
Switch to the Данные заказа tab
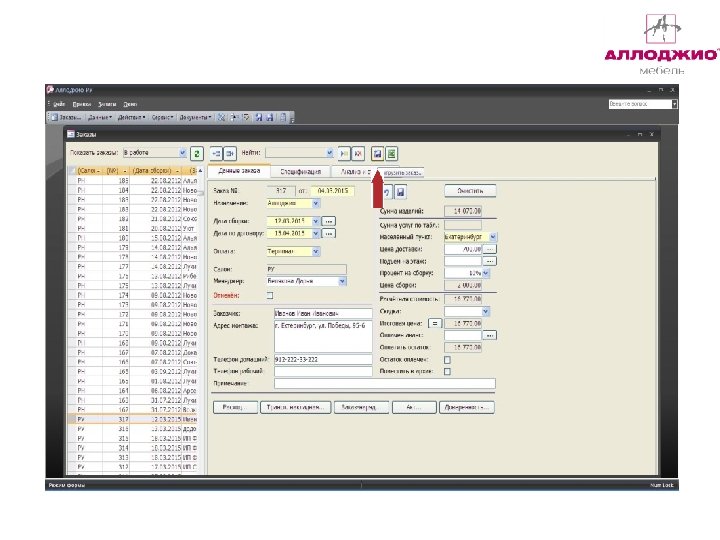[x=239, y=171]
